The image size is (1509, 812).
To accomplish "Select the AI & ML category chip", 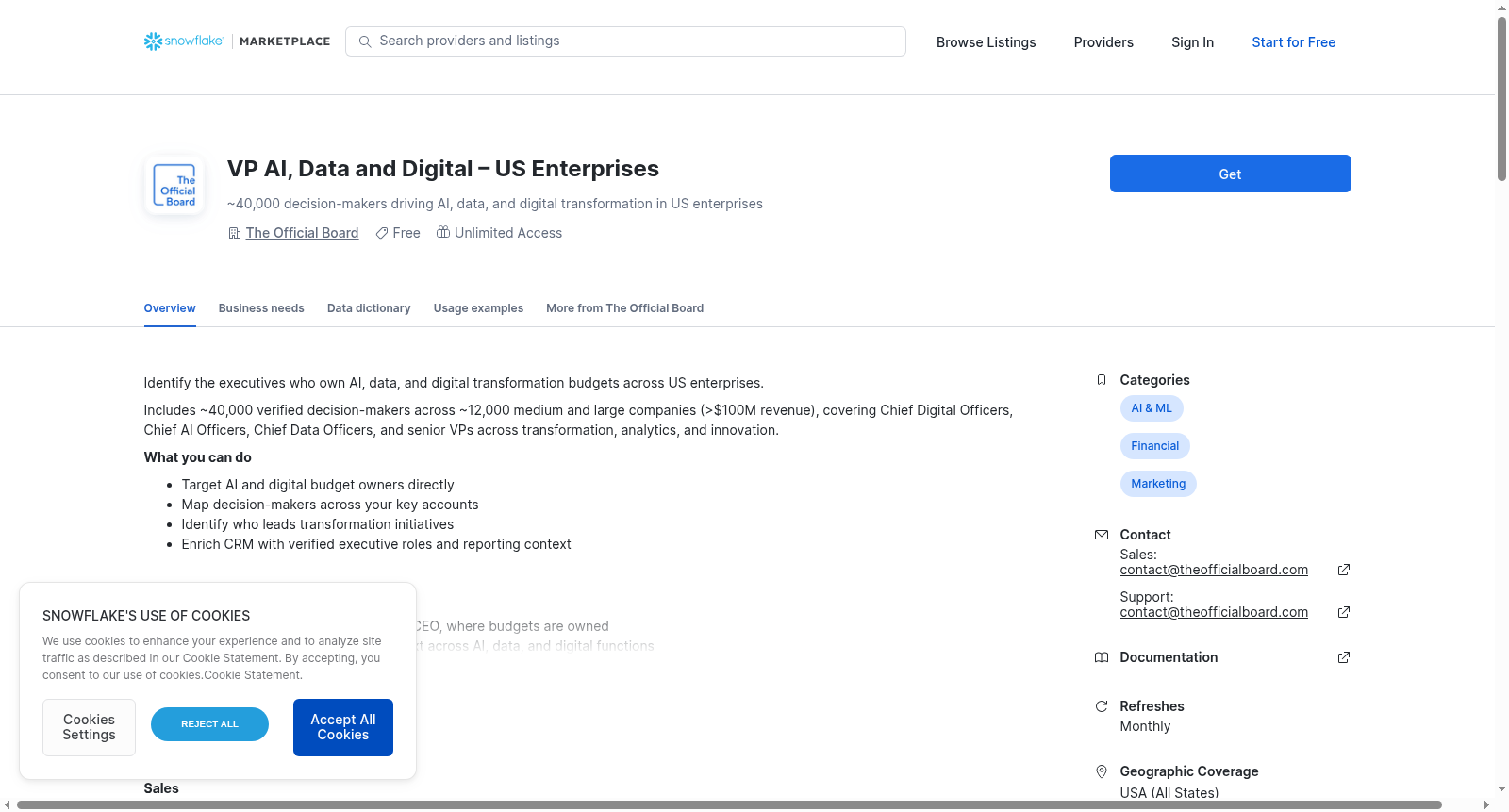I will tap(1152, 408).
